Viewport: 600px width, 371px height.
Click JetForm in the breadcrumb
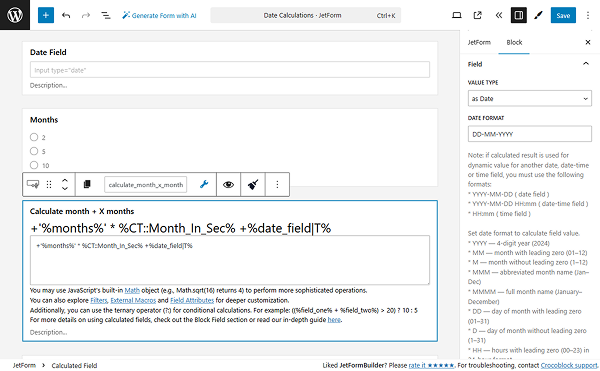point(24,365)
